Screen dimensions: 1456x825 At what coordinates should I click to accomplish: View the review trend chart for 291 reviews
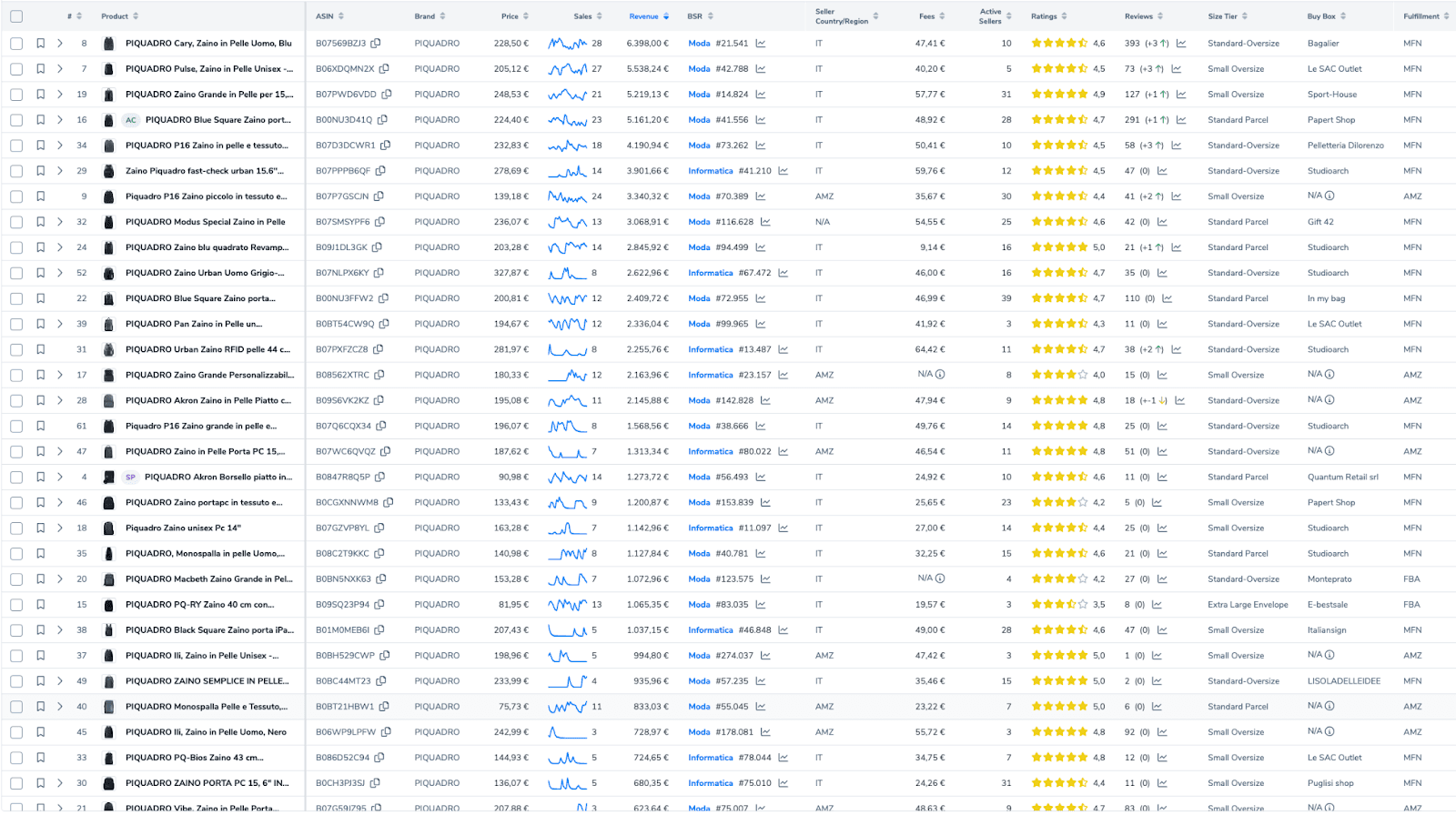1181,119
